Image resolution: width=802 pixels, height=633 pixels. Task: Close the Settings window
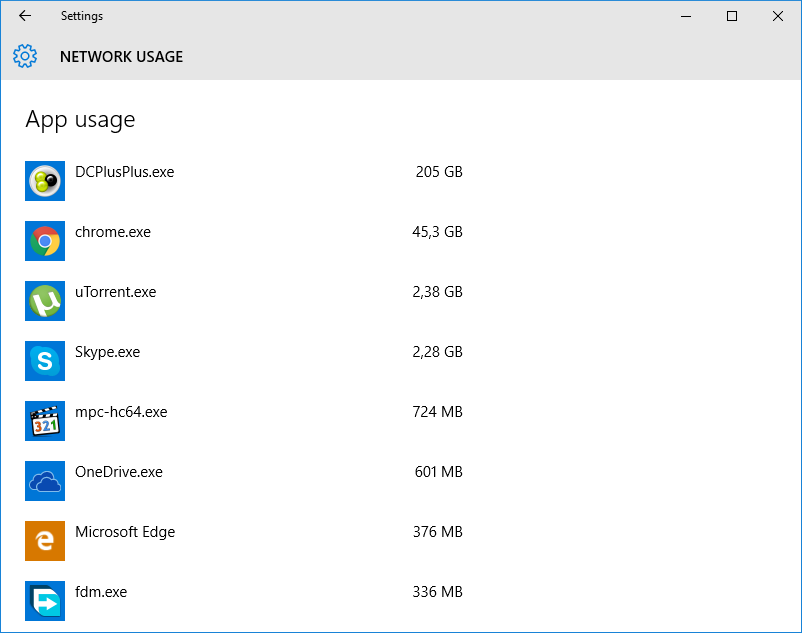(x=778, y=16)
